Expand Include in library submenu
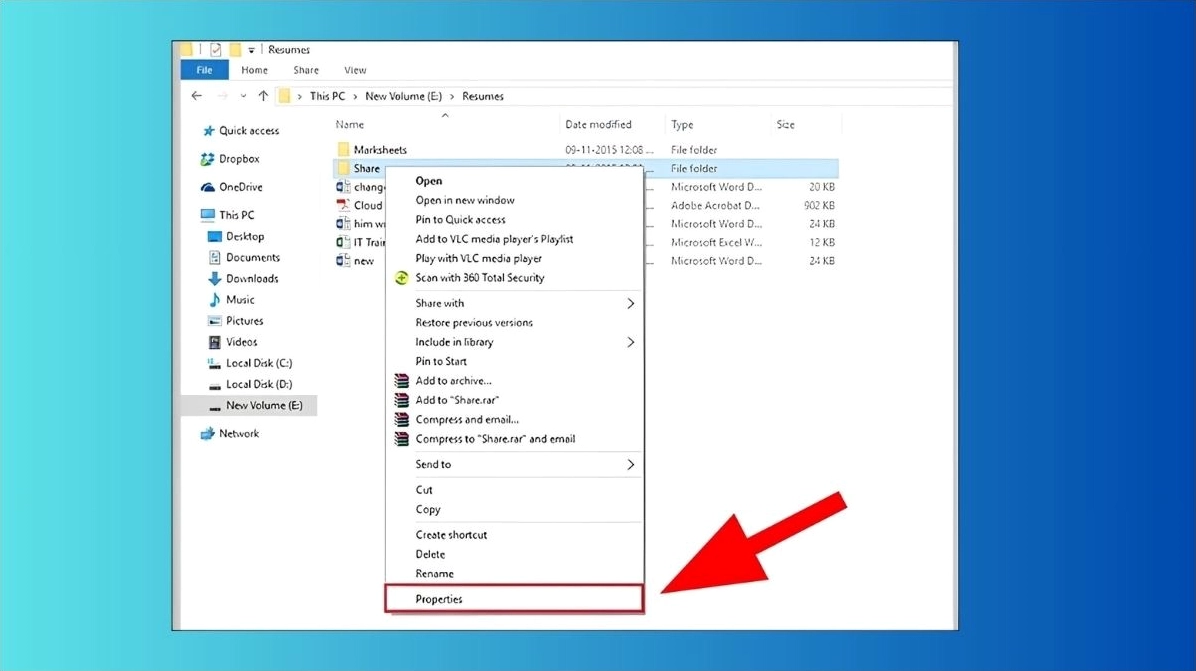The width and height of the screenshot is (1196, 671). pos(630,342)
